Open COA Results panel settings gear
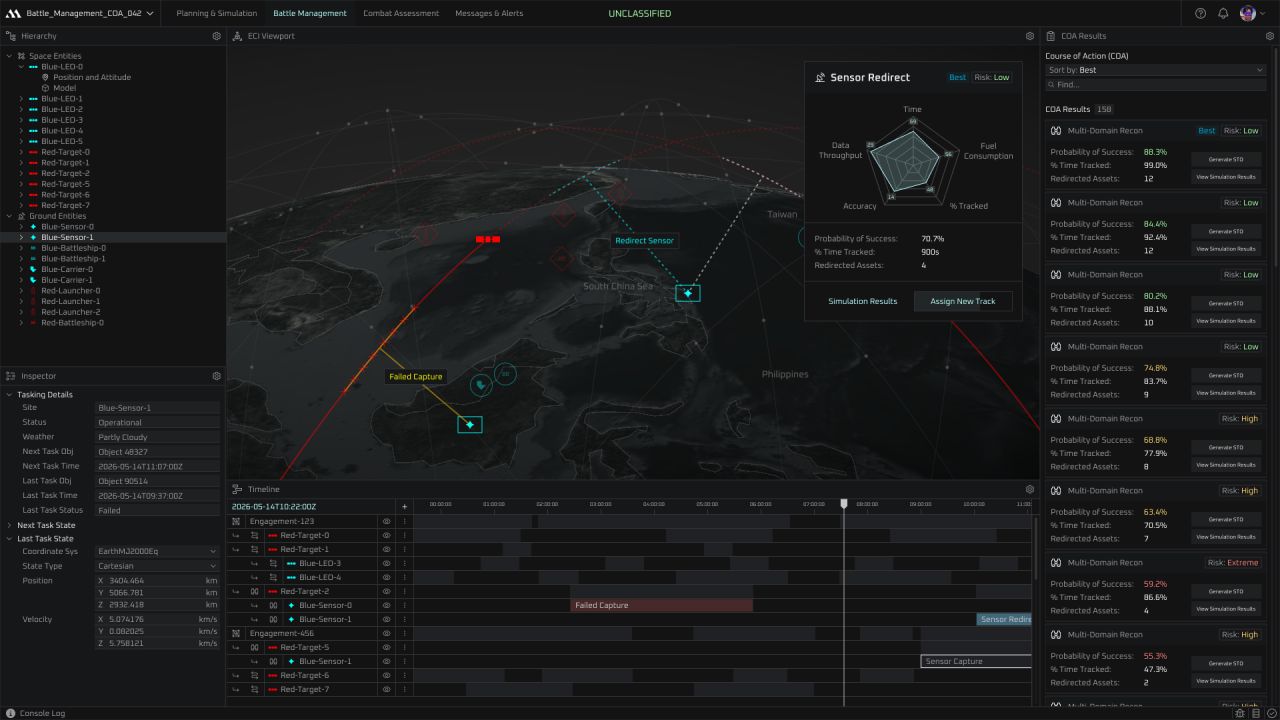The image size is (1280, 720). click(x=1270, y=36)
